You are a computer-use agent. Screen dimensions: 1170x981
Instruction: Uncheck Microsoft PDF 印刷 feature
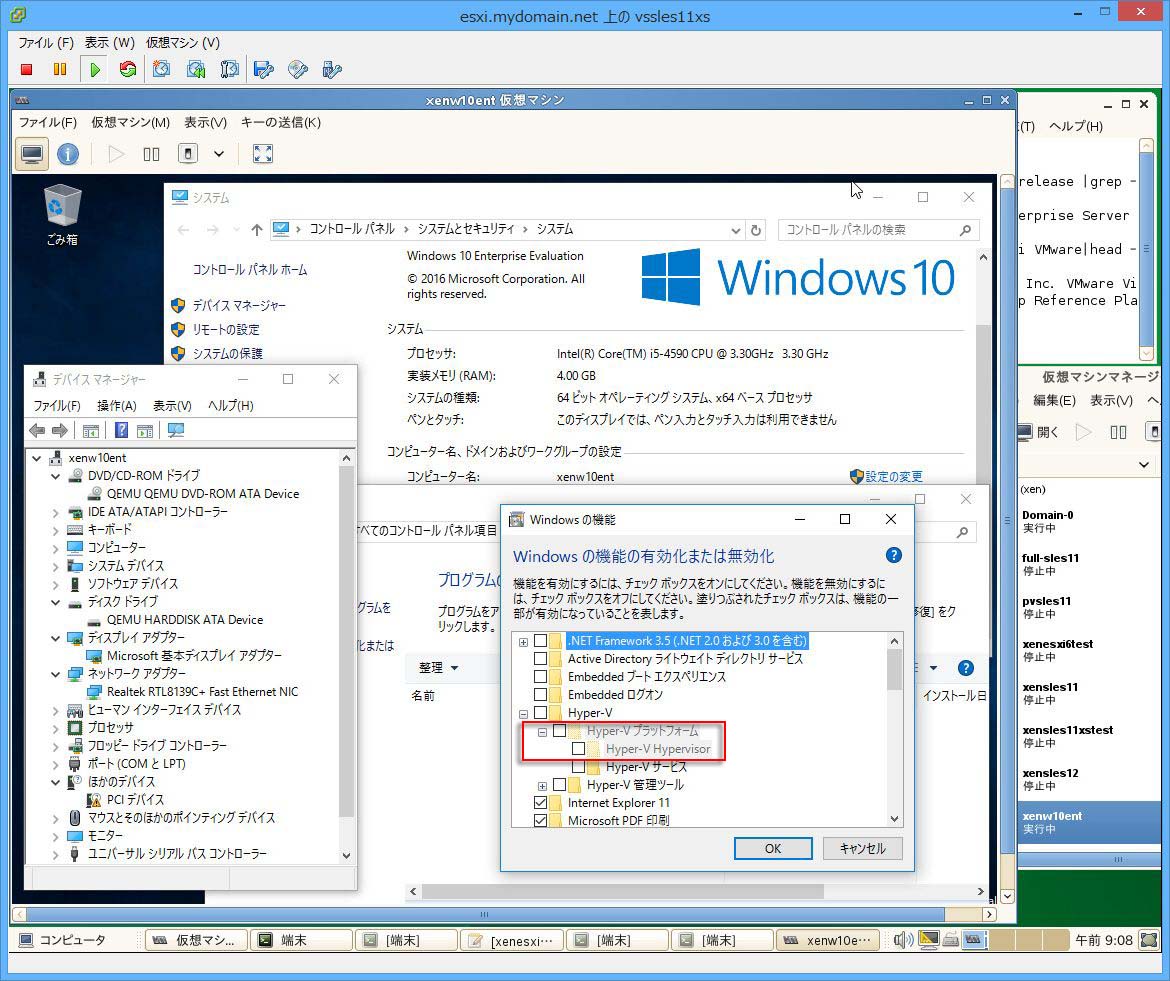[540, 821]
